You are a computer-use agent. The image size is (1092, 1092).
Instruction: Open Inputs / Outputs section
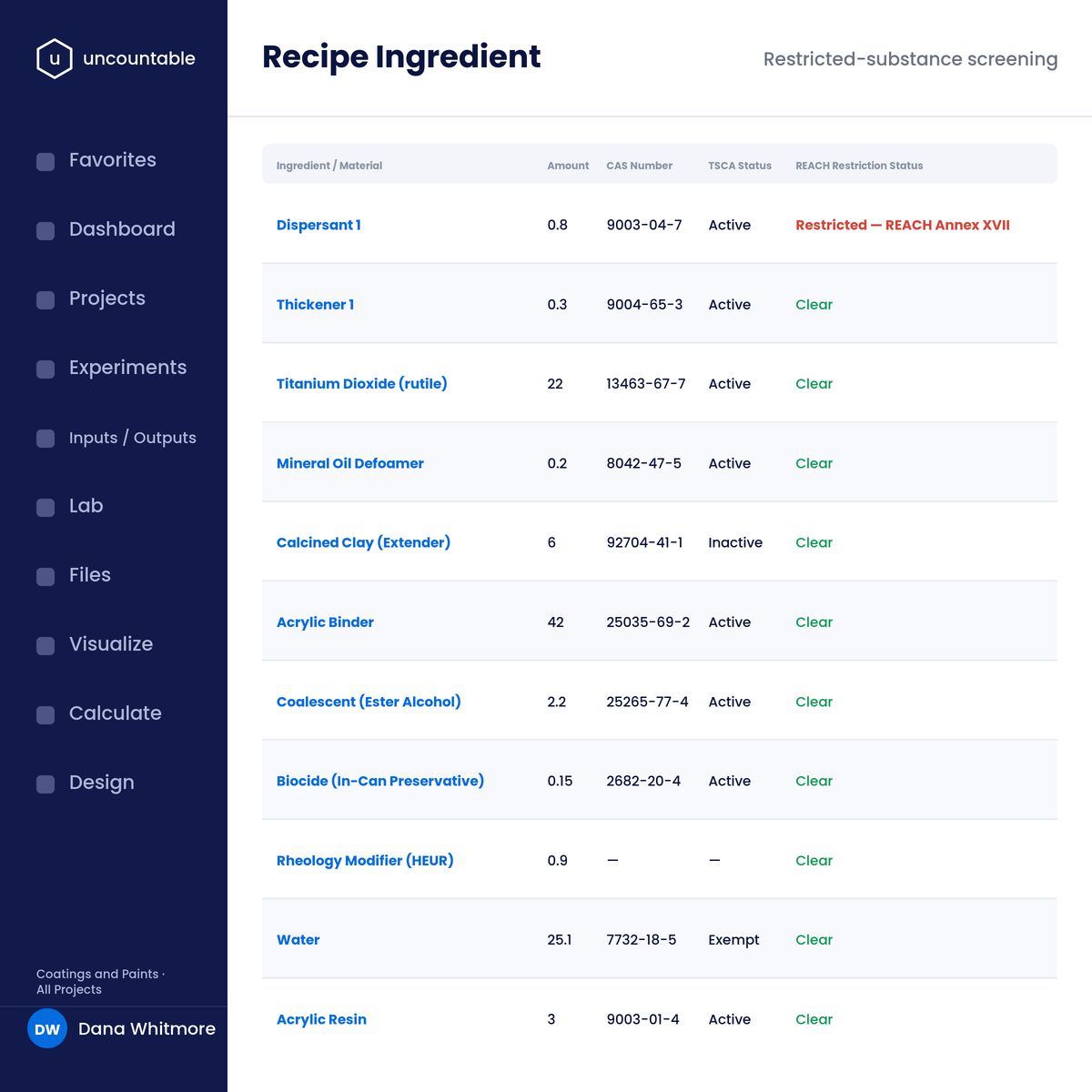tap(133, 438)
